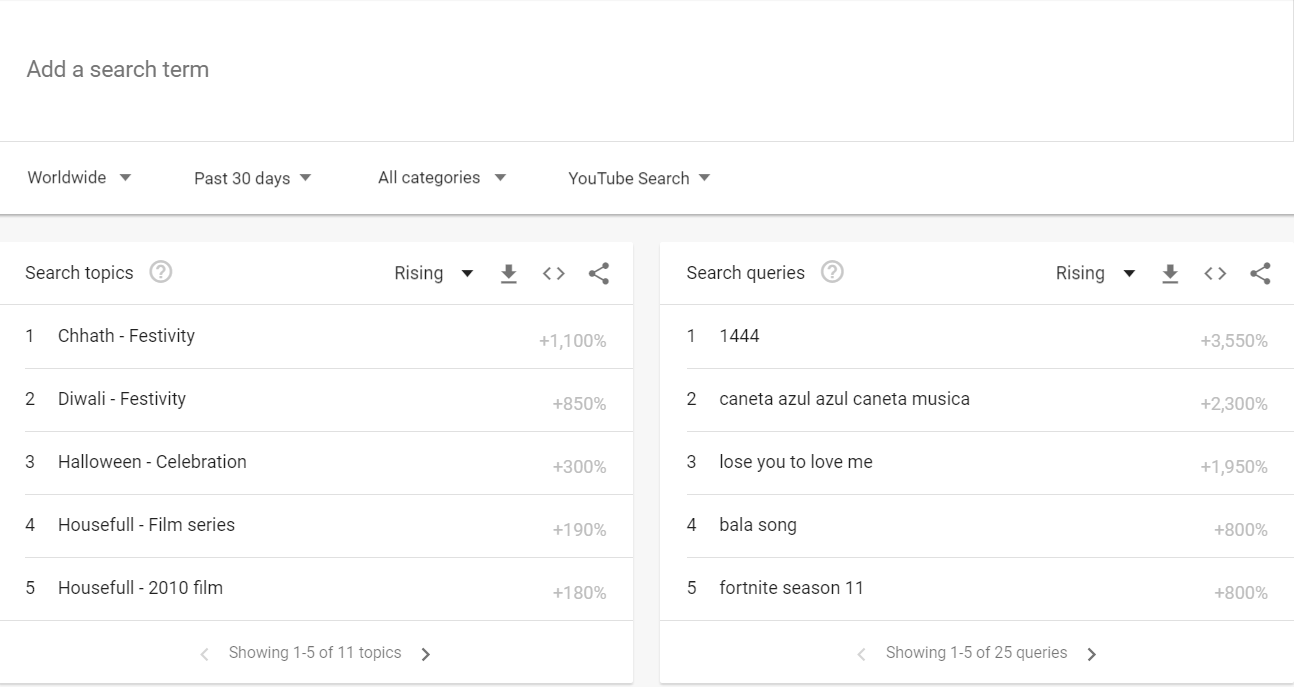
Task: Select the 'lose you to love me' query
Action: (x=795, y=462)
